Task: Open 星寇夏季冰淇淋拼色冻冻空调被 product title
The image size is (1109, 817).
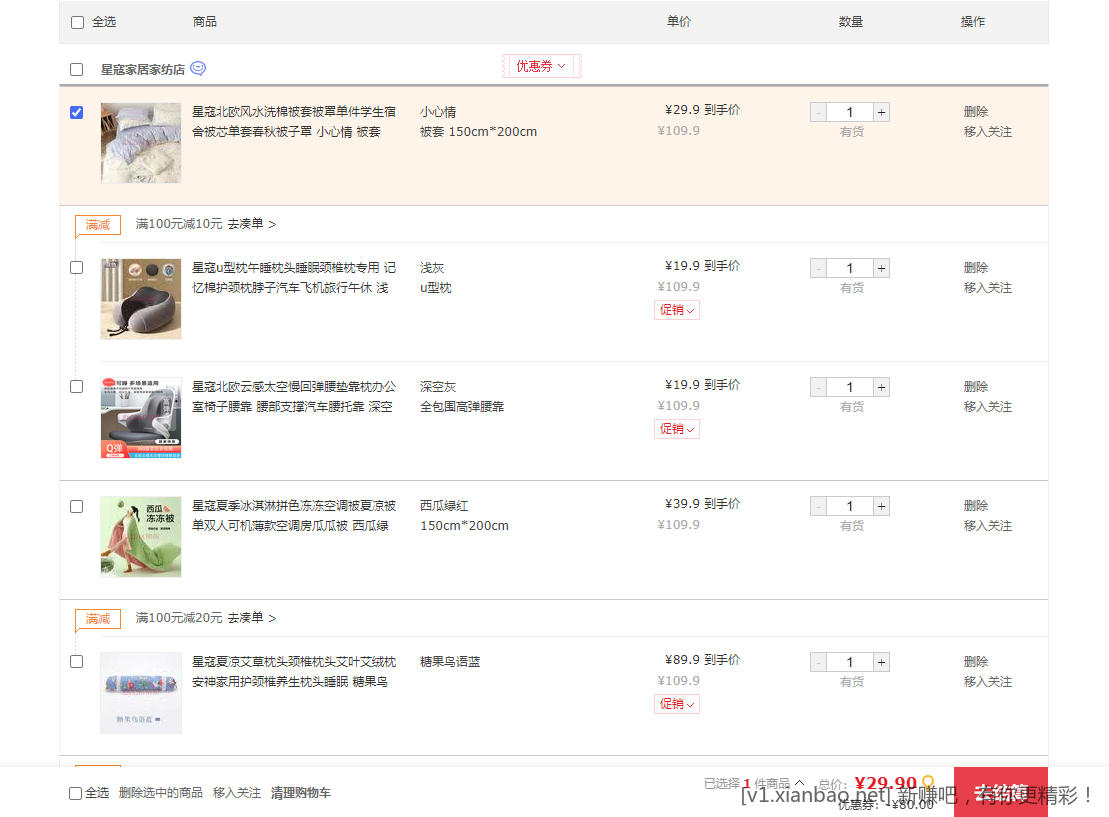Action: pos(294,516)
